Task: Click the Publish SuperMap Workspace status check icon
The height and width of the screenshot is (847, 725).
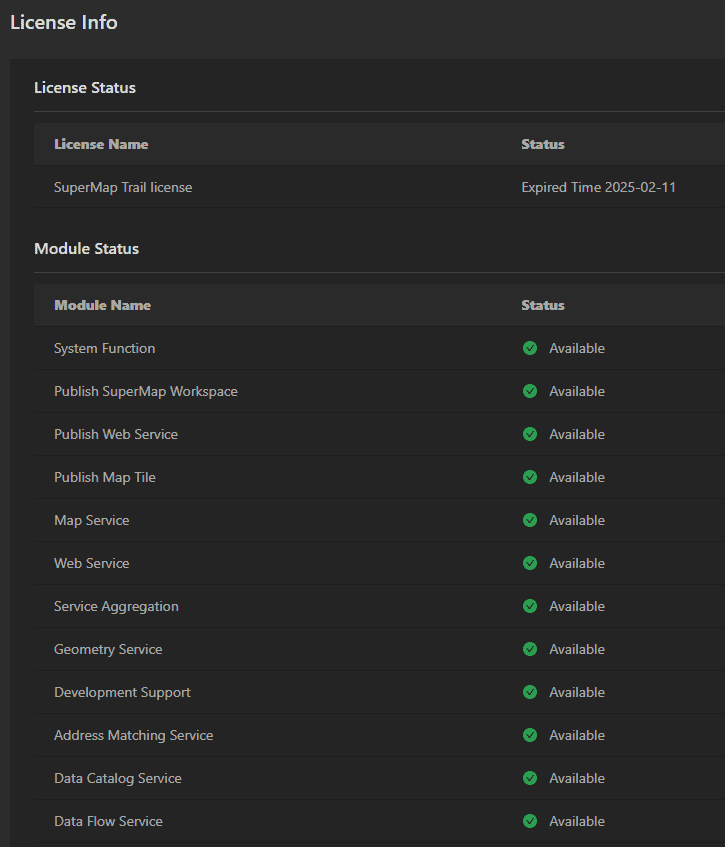Action: [530, 391]
